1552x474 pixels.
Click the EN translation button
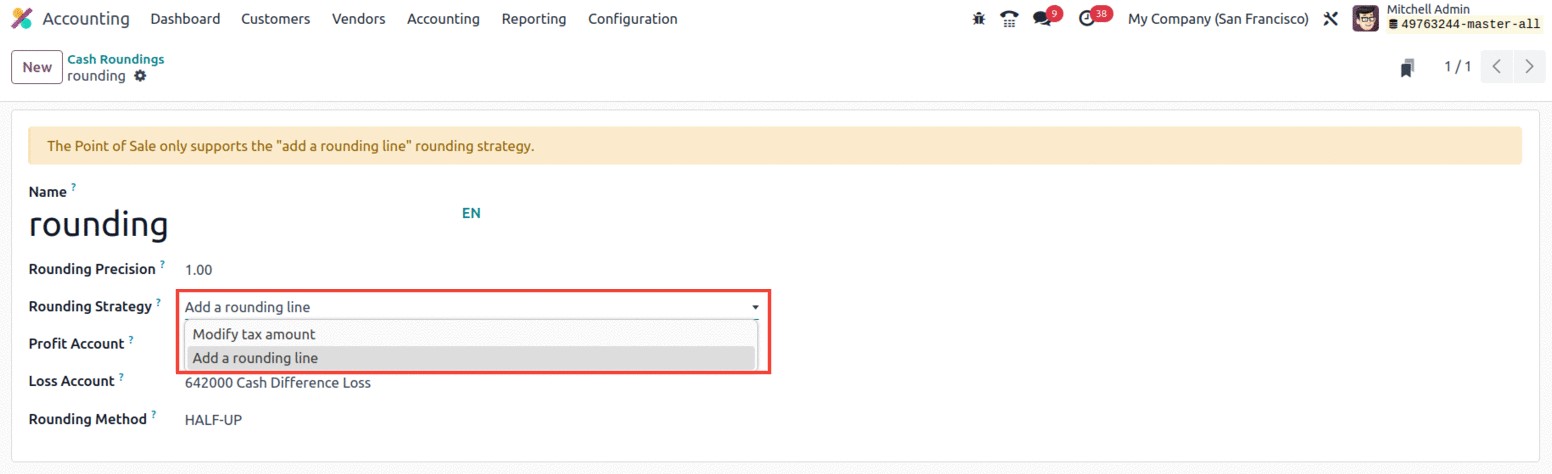[471, 213]
